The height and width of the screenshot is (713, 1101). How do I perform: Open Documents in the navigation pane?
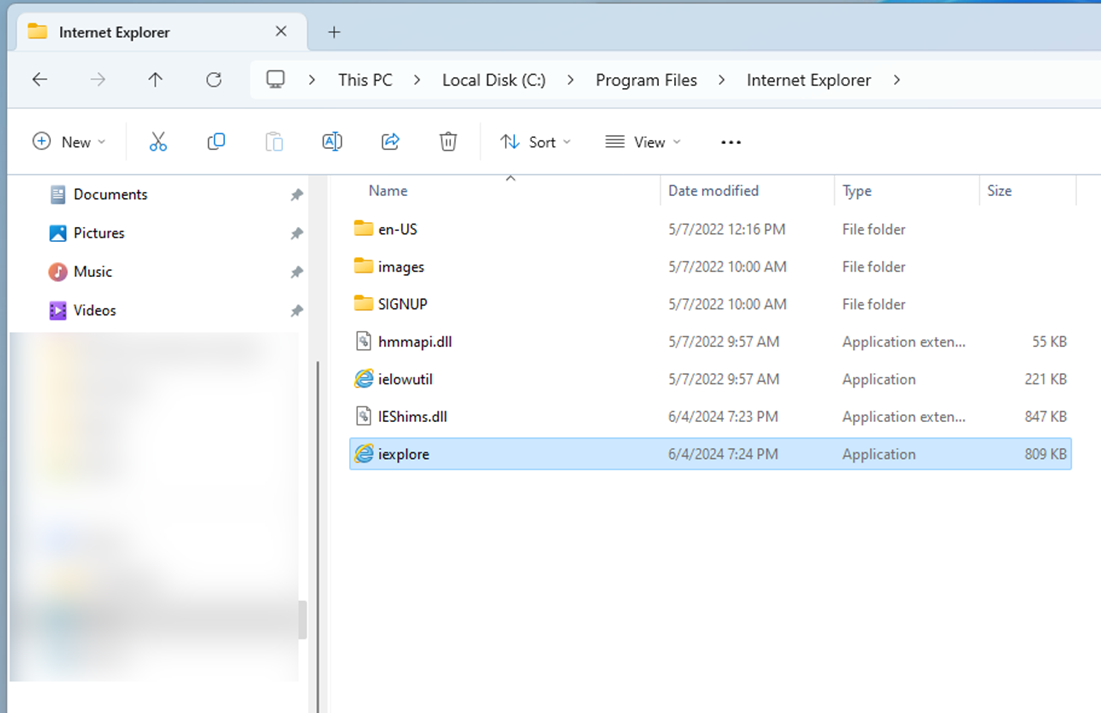point(110,195)
